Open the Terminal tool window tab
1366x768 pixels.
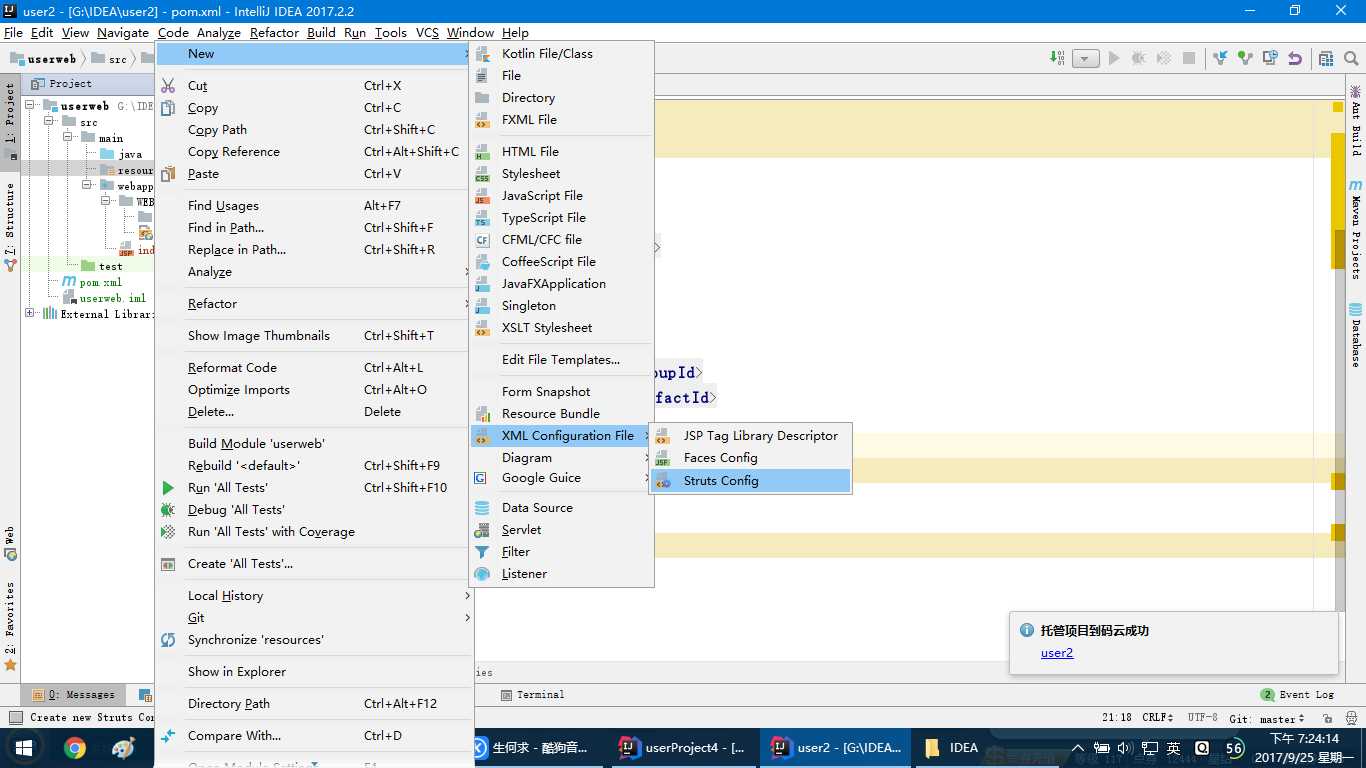[533, 695]
